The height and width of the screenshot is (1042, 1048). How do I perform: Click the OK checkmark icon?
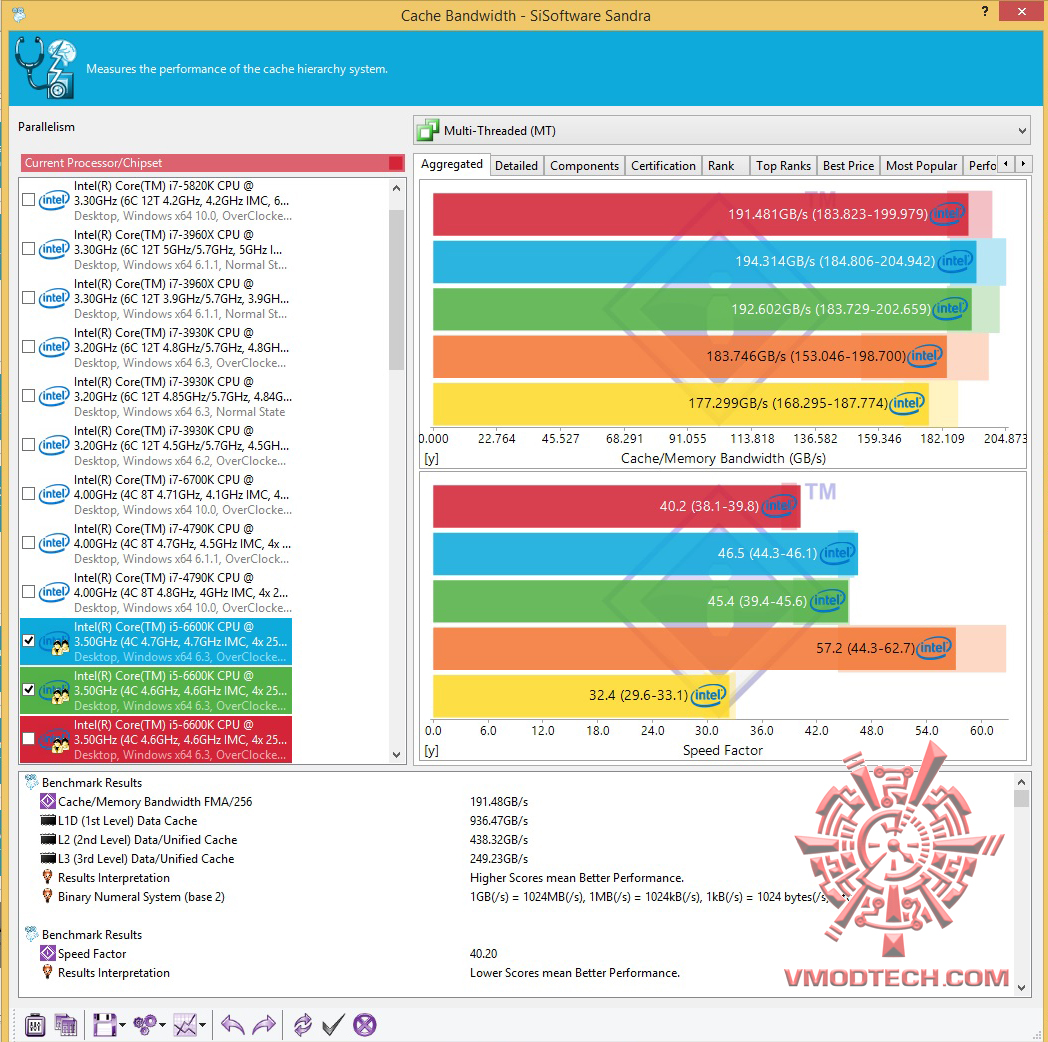pyautogui.click(x=333, y=1024)
